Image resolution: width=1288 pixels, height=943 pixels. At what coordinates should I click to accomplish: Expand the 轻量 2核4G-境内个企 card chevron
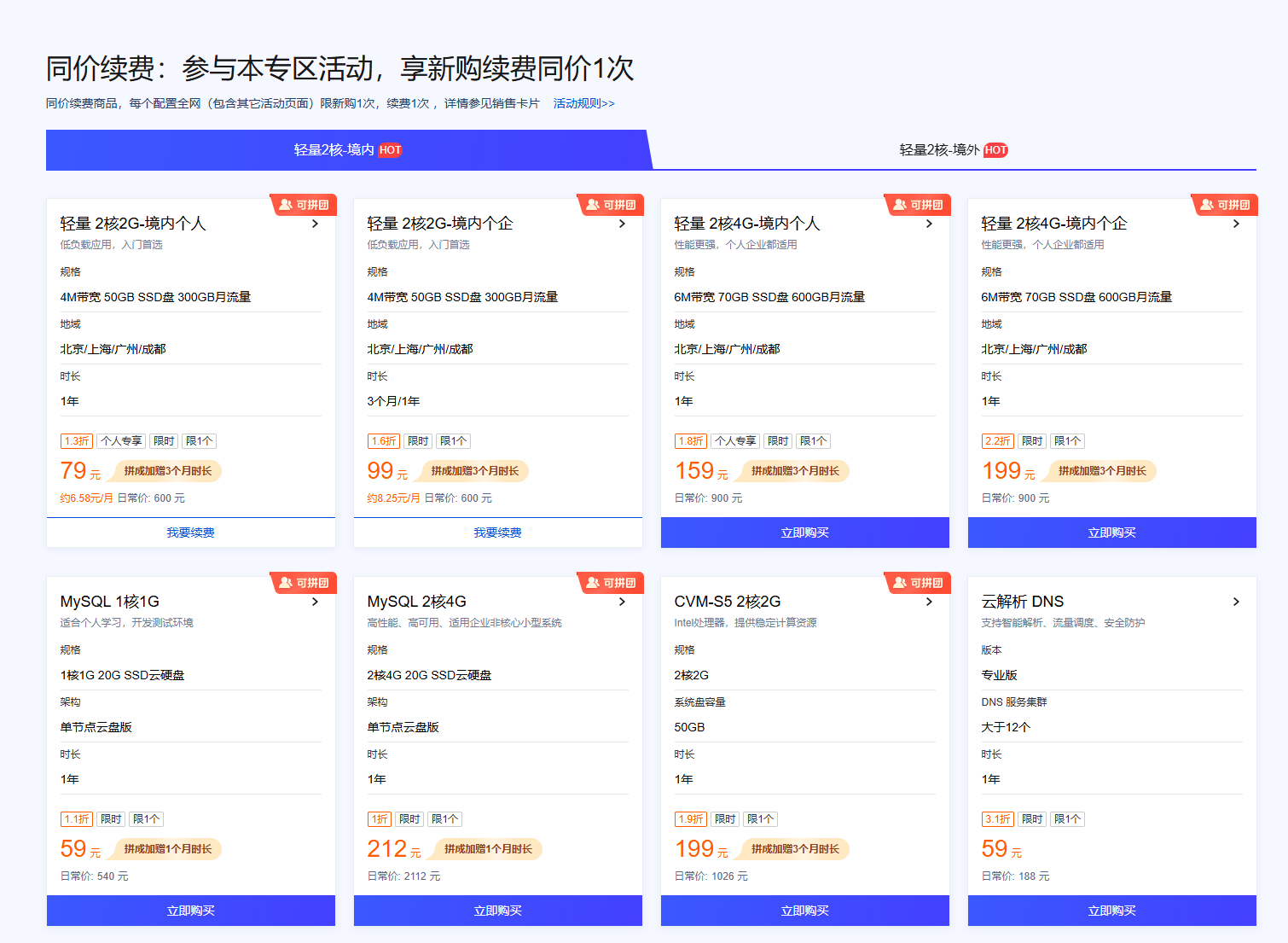click(1236, 224)
